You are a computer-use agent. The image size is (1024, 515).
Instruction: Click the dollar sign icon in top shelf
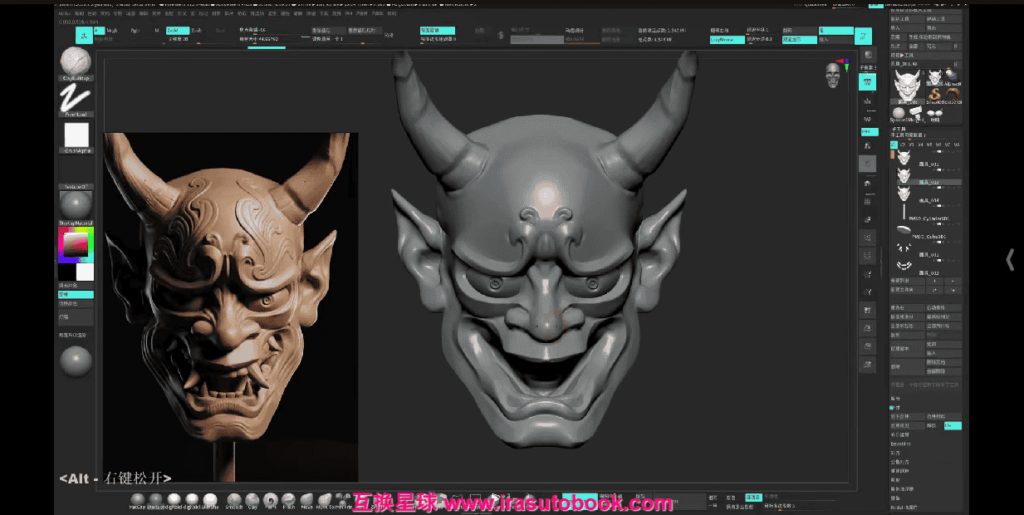point(501,35)
